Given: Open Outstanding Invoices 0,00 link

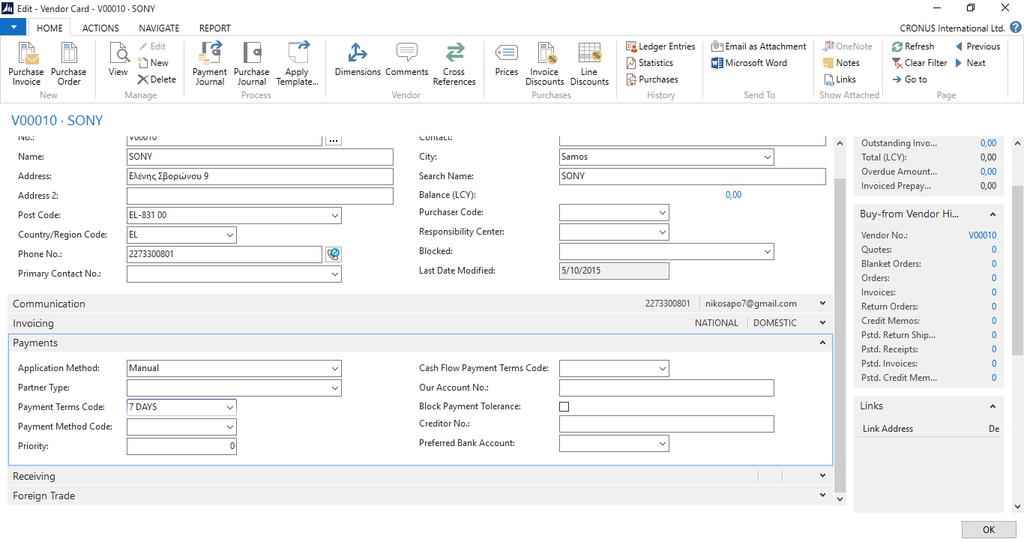Looking at the screenshot, I should pyautogui.click(x=988, y=143).
